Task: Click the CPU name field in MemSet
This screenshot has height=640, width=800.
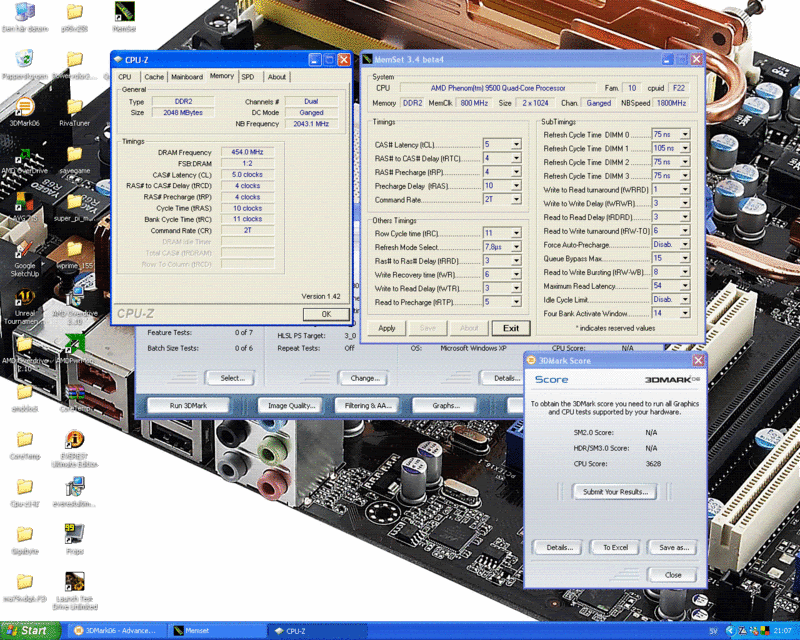Action: click(497, 88)
